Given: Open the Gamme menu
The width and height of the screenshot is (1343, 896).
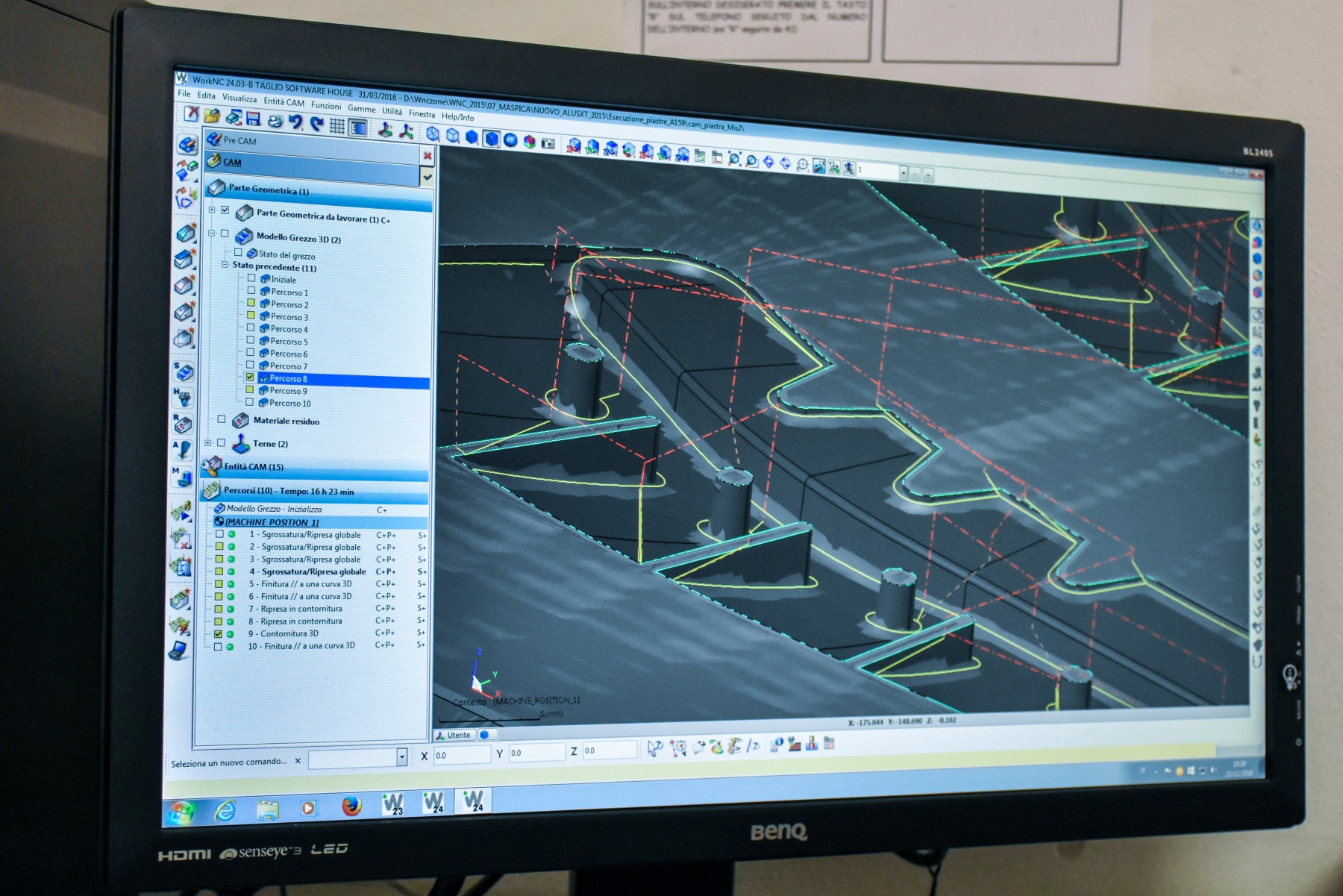Looking at the screenshot, I should point(361,108).
